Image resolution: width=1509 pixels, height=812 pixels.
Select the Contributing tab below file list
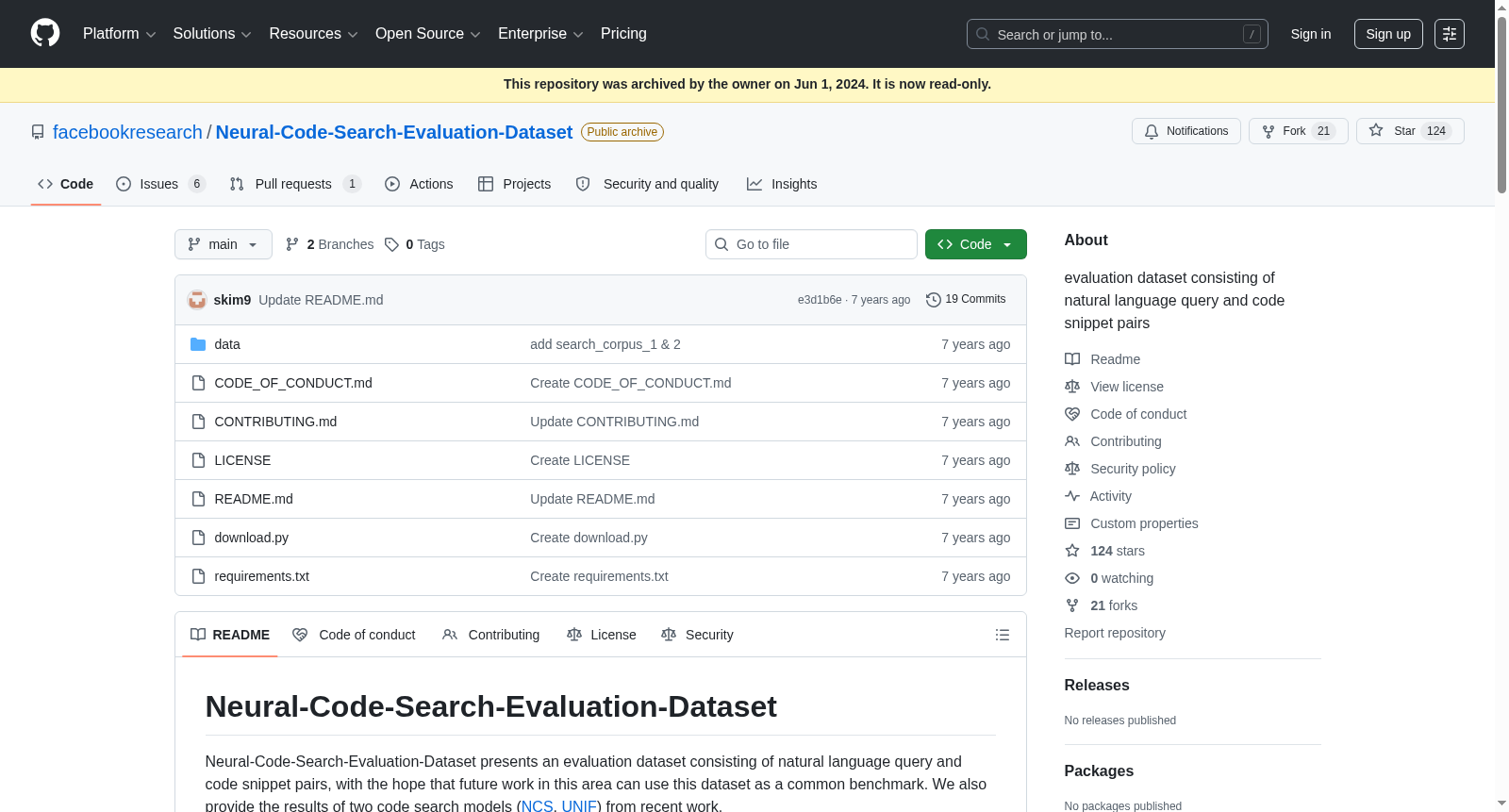coord(491,635)
